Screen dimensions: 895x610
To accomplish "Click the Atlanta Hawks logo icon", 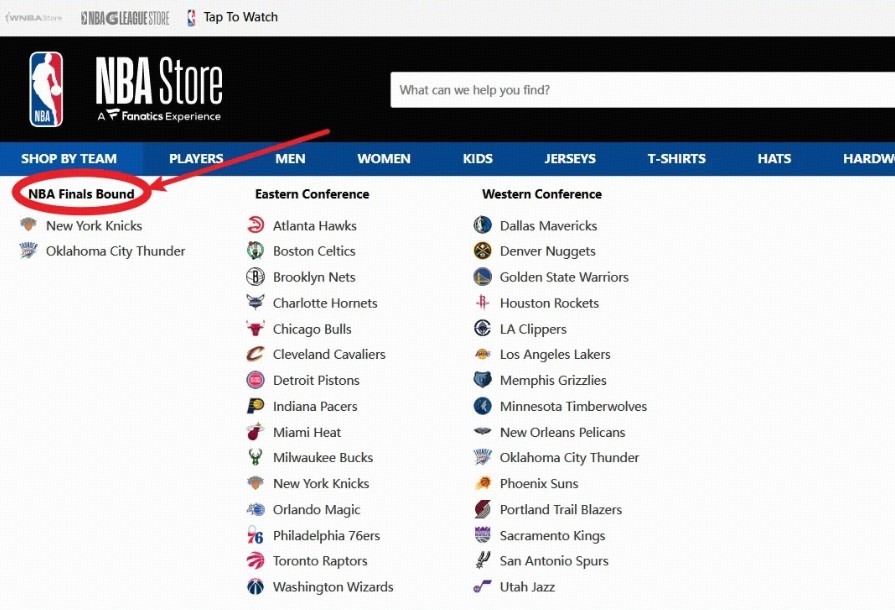I will tap(255, 225).
